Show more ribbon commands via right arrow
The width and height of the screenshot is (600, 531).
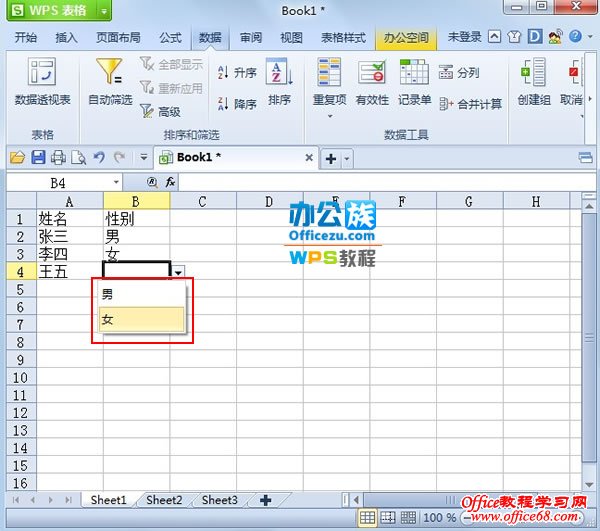click(x=590, y=98)
